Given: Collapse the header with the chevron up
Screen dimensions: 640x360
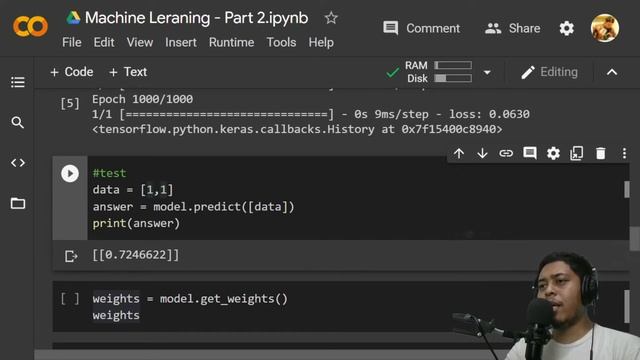Looking at the screenshot, I should pyautogui.click(x=612, y=72).
